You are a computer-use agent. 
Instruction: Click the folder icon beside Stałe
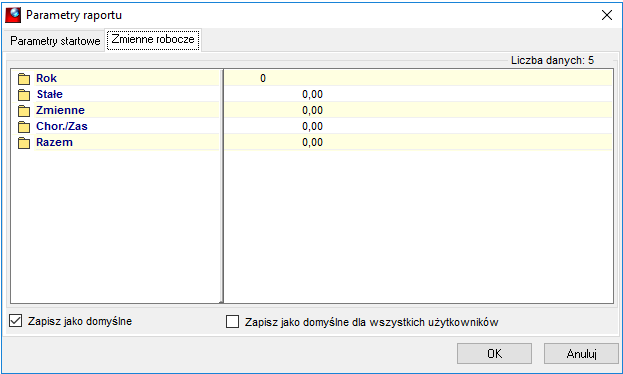[x=24, y=95]
